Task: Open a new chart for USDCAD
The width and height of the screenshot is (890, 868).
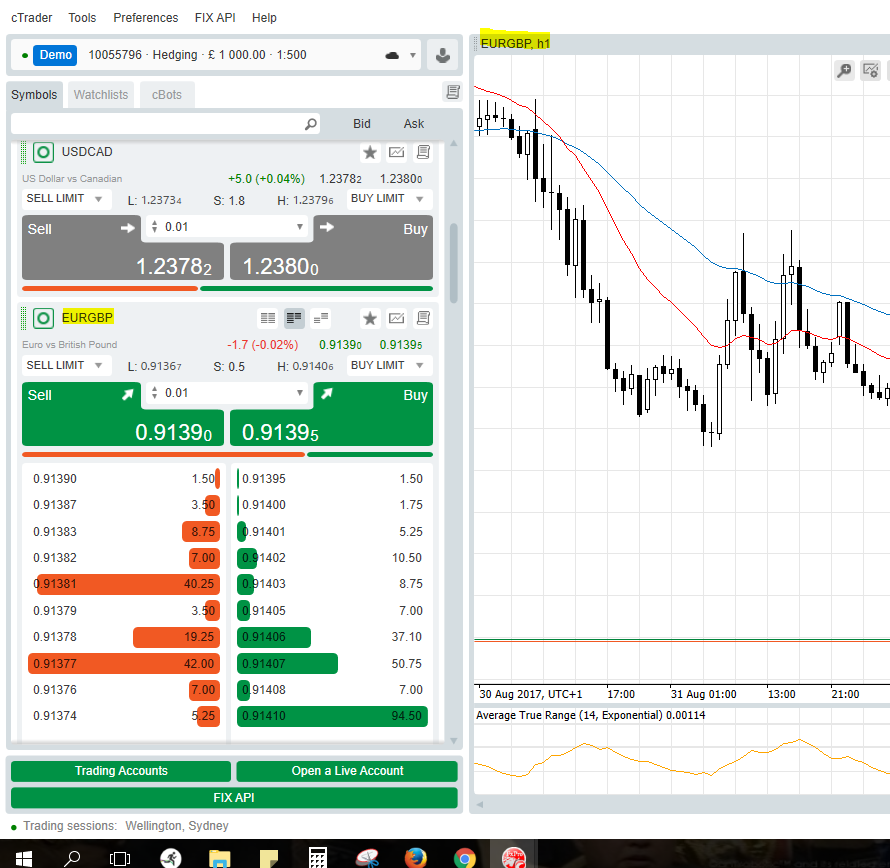Action: click(397, 152)
